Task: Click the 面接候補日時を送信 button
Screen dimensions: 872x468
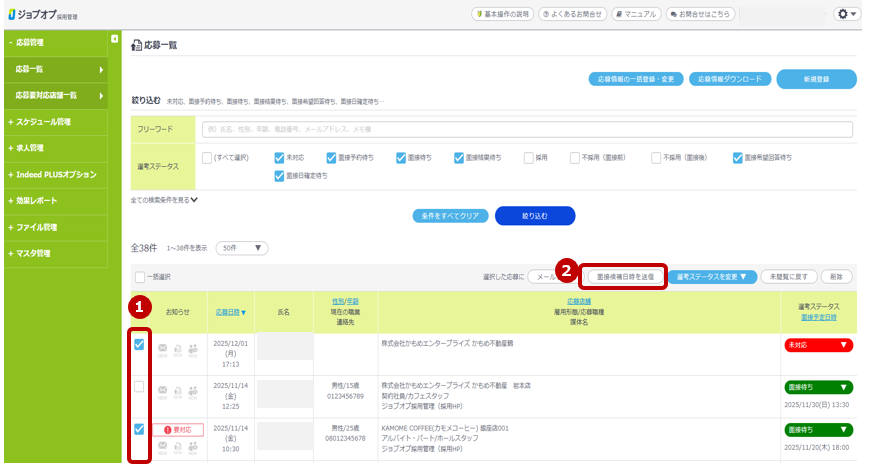Action: point(625,276)
